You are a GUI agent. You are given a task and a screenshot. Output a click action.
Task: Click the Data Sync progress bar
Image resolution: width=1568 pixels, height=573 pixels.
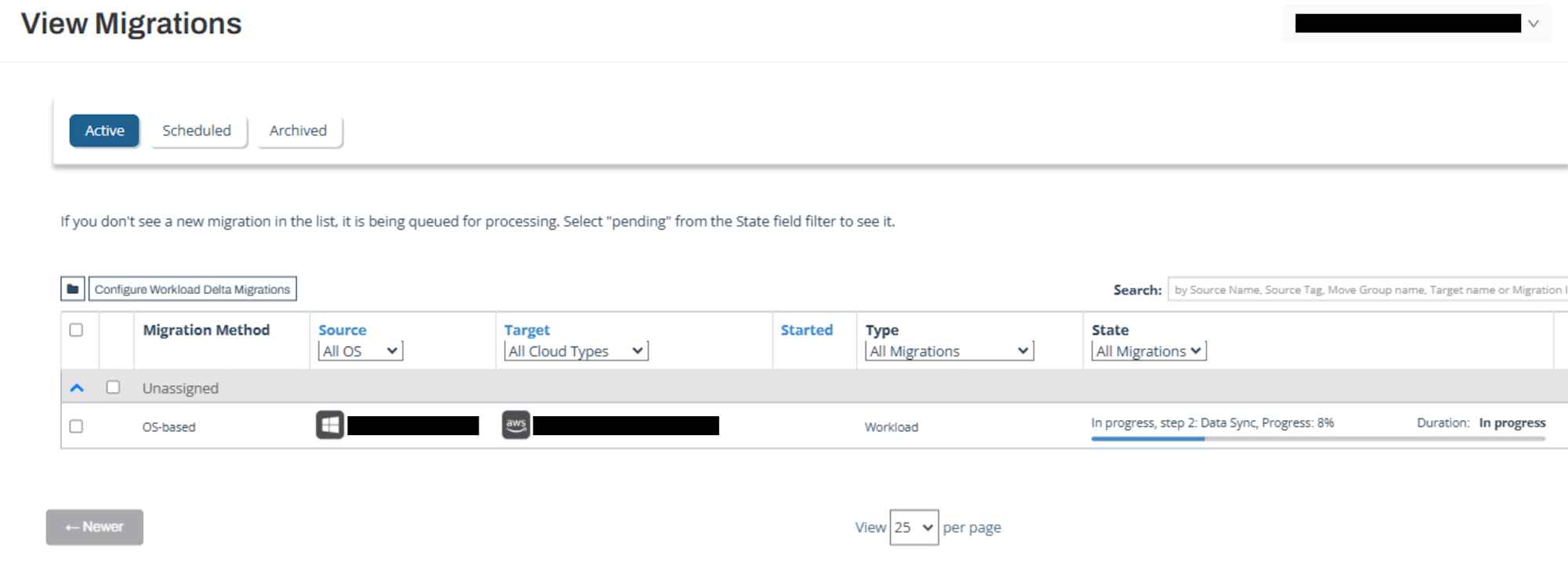(x=1318, y=439)
